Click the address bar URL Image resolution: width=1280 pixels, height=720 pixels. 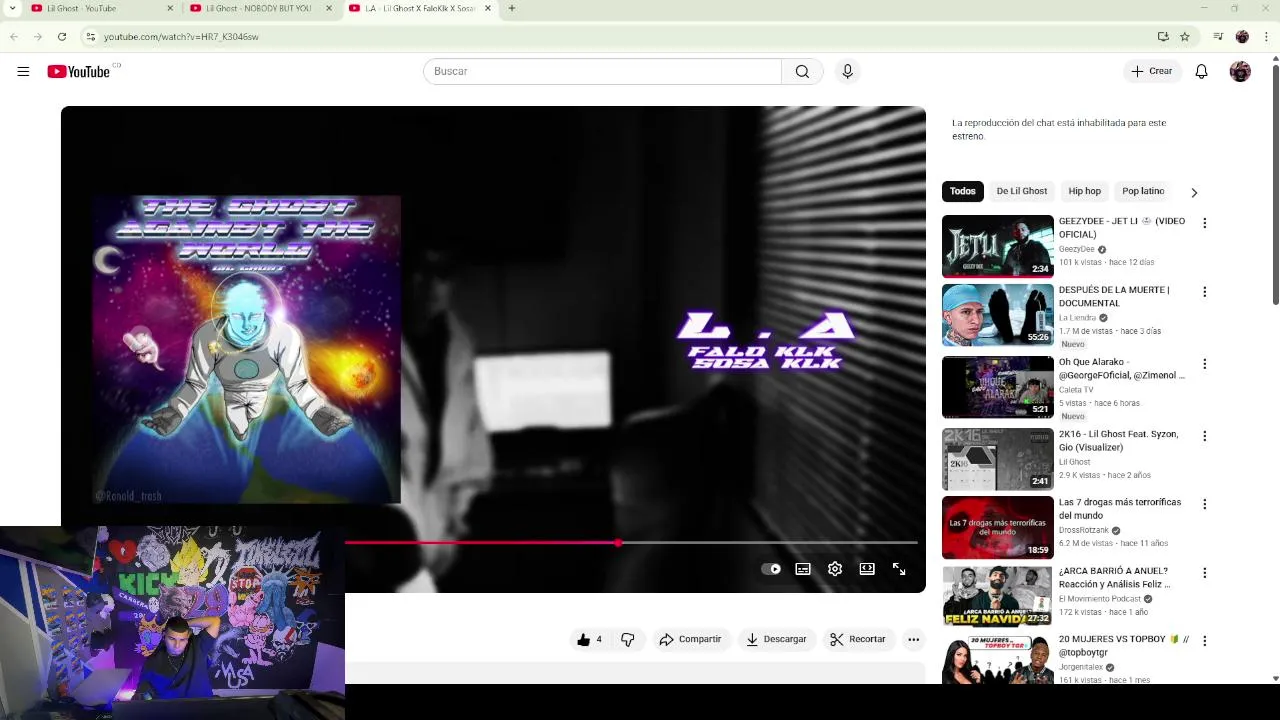[181, 36]
